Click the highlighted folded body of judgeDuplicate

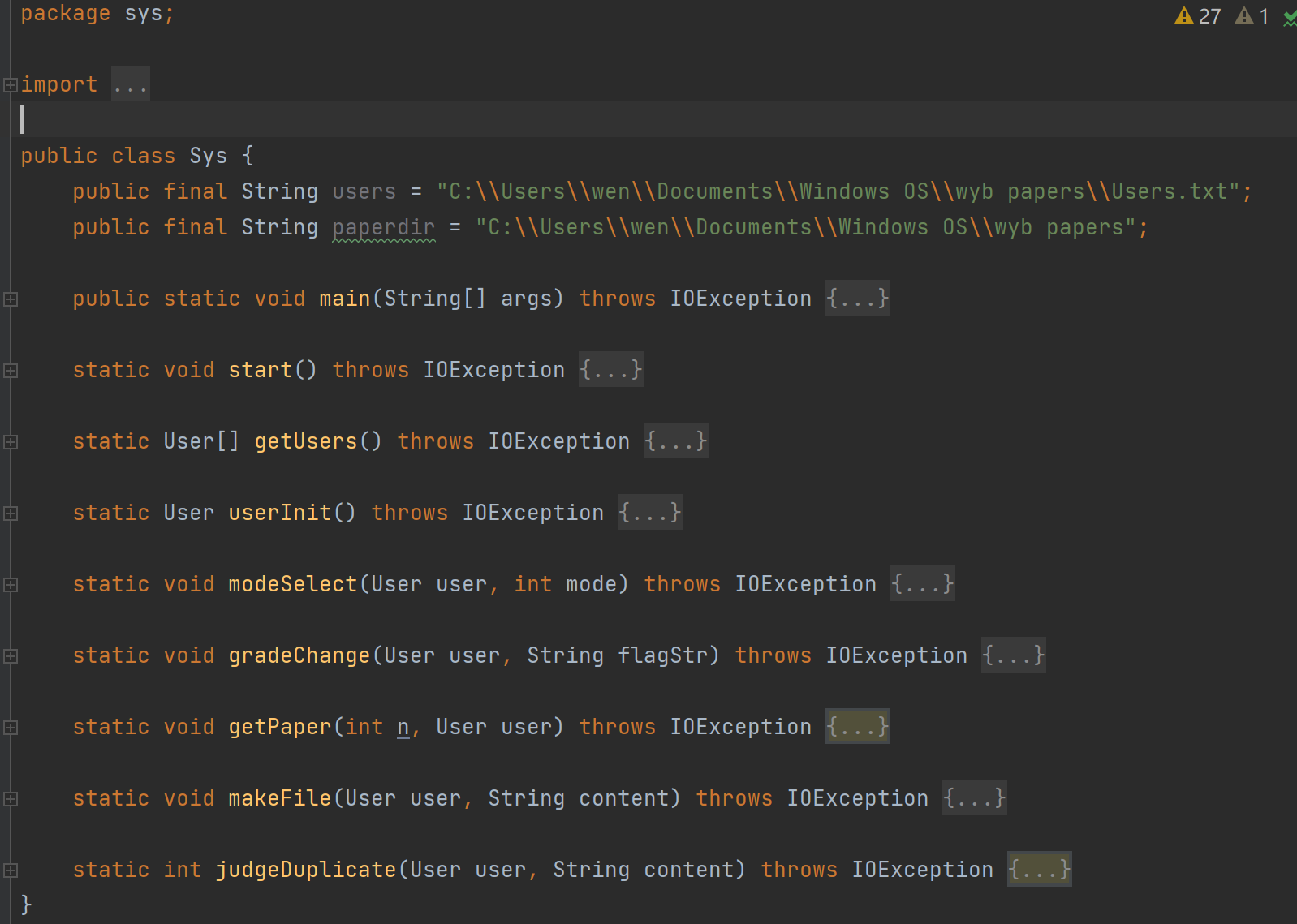pyautogui.click(x=1040, y=870)
